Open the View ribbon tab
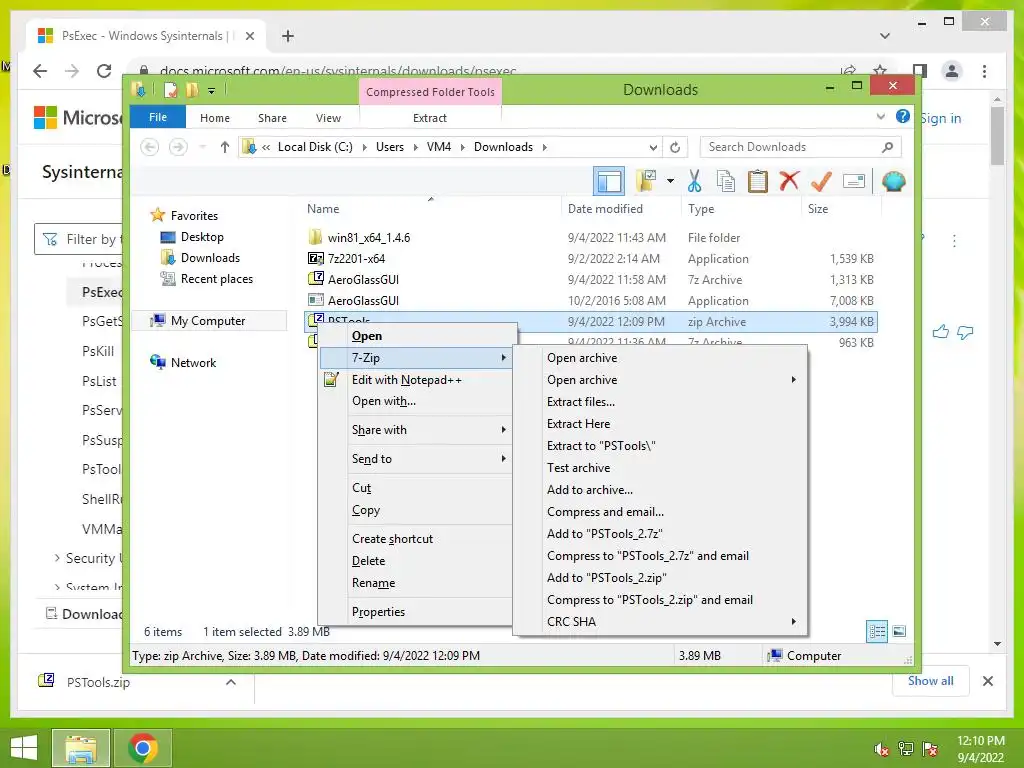The image size is (1024, 768). coord(328,118)
